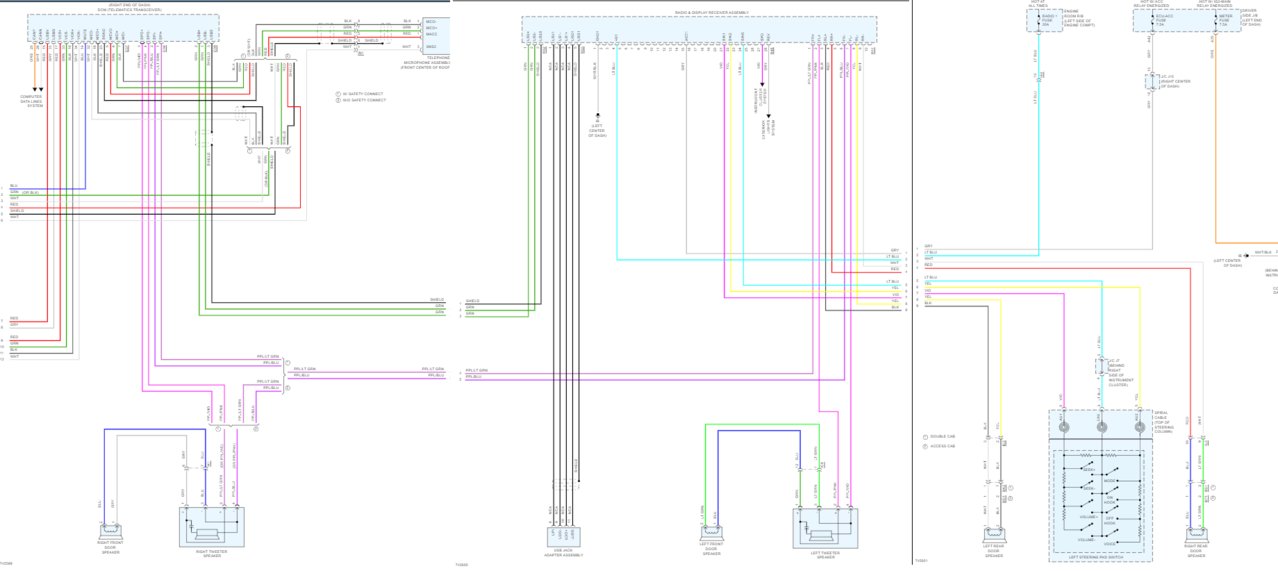Screen dimensions: 1278x571
Task: Click the USB Jack Adapter Assembly label
Action: coord(565,552)
